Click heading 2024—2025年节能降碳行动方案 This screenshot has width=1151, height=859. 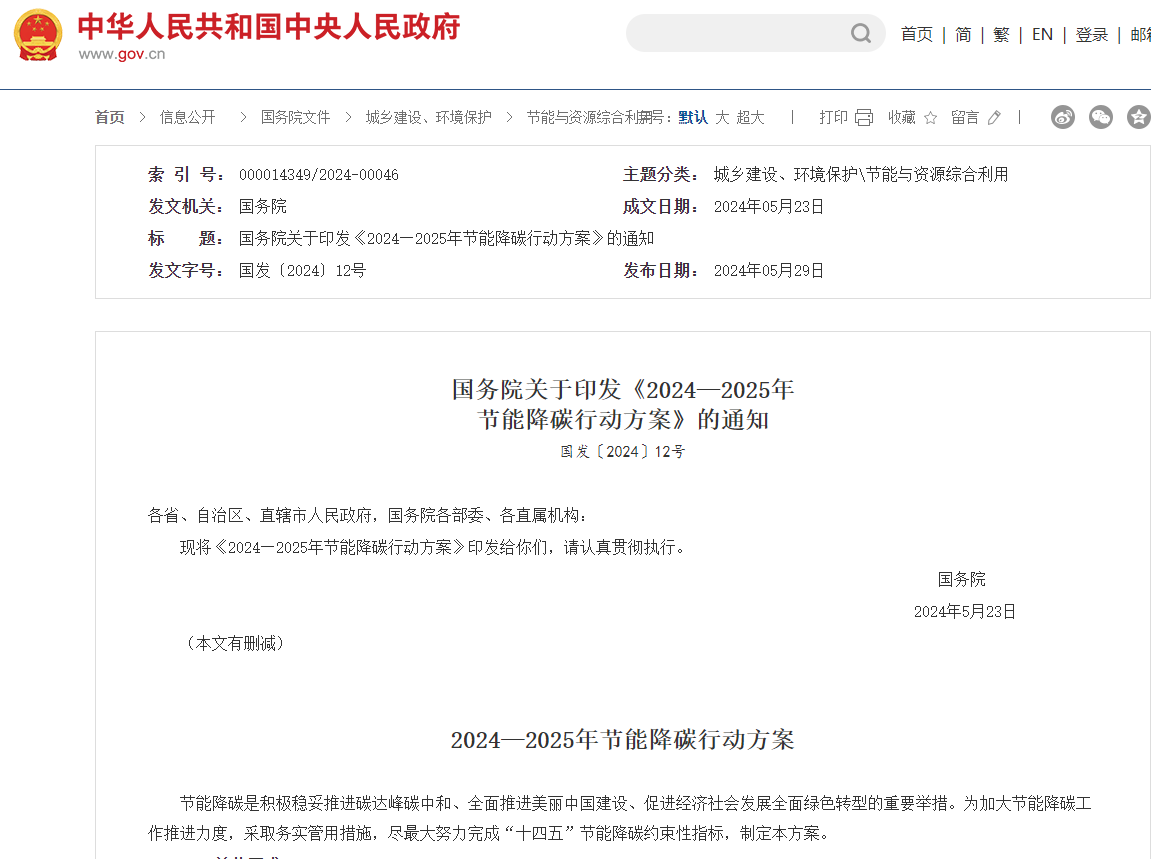622,739
